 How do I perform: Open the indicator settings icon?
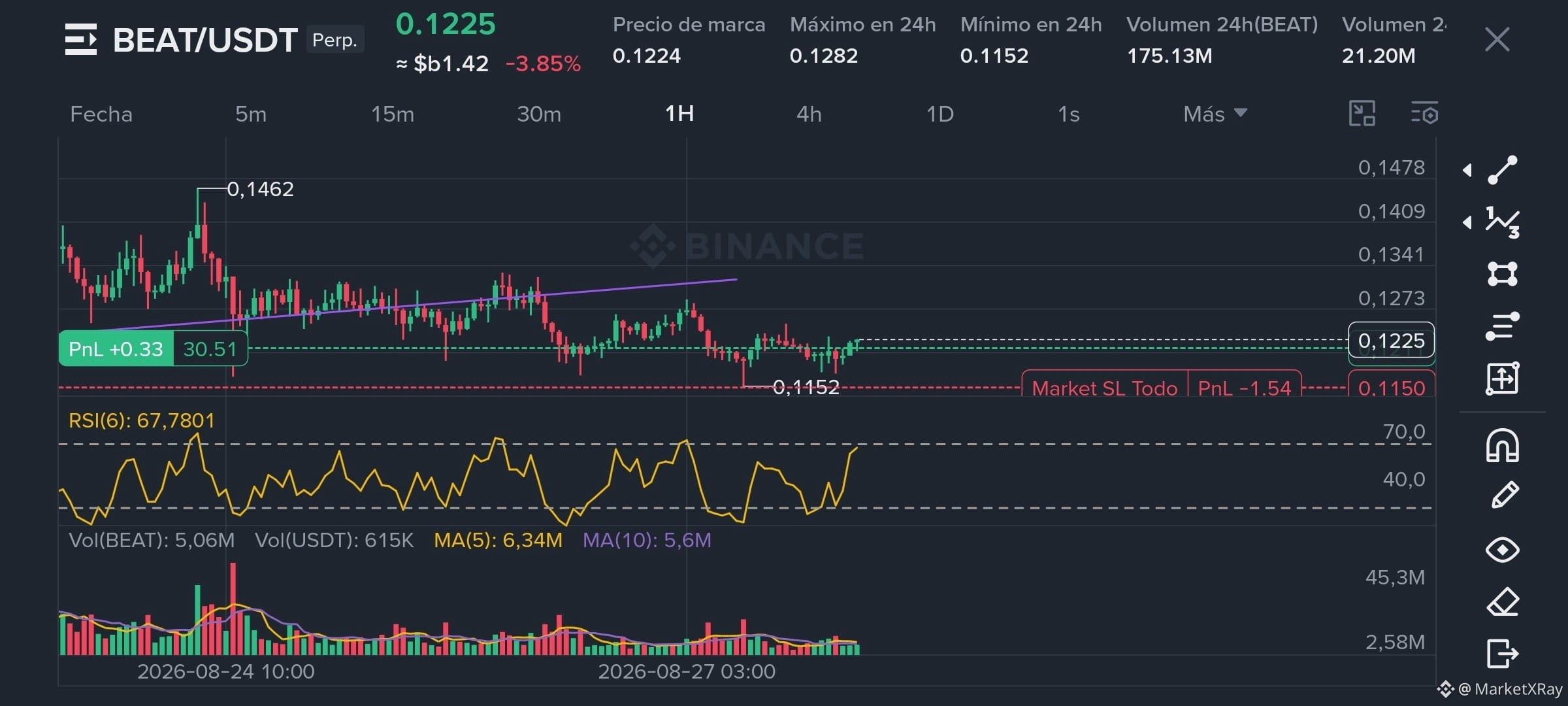point(1424,114)
